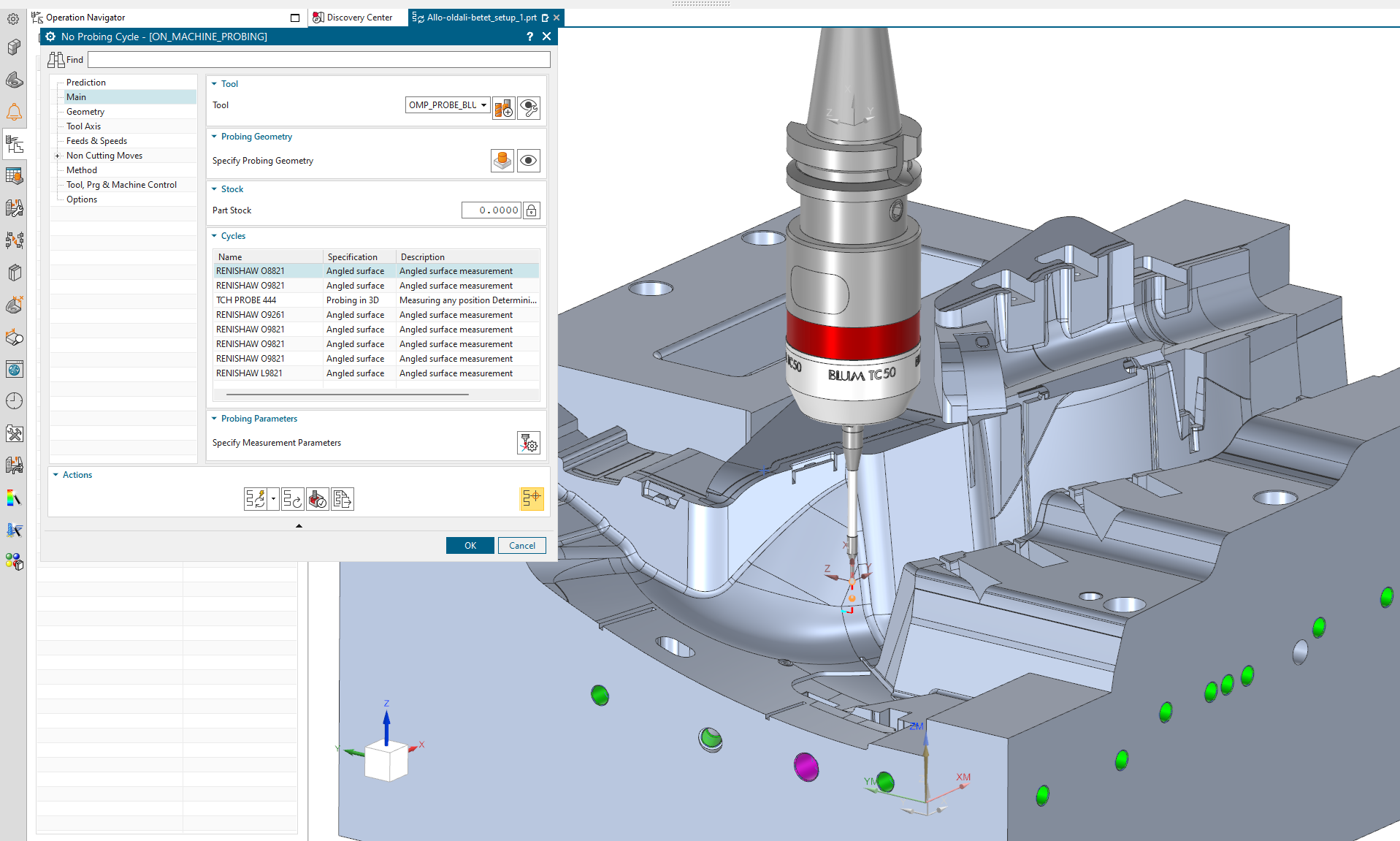Open Specify Measurement Parameters settings

pos(528,442)
